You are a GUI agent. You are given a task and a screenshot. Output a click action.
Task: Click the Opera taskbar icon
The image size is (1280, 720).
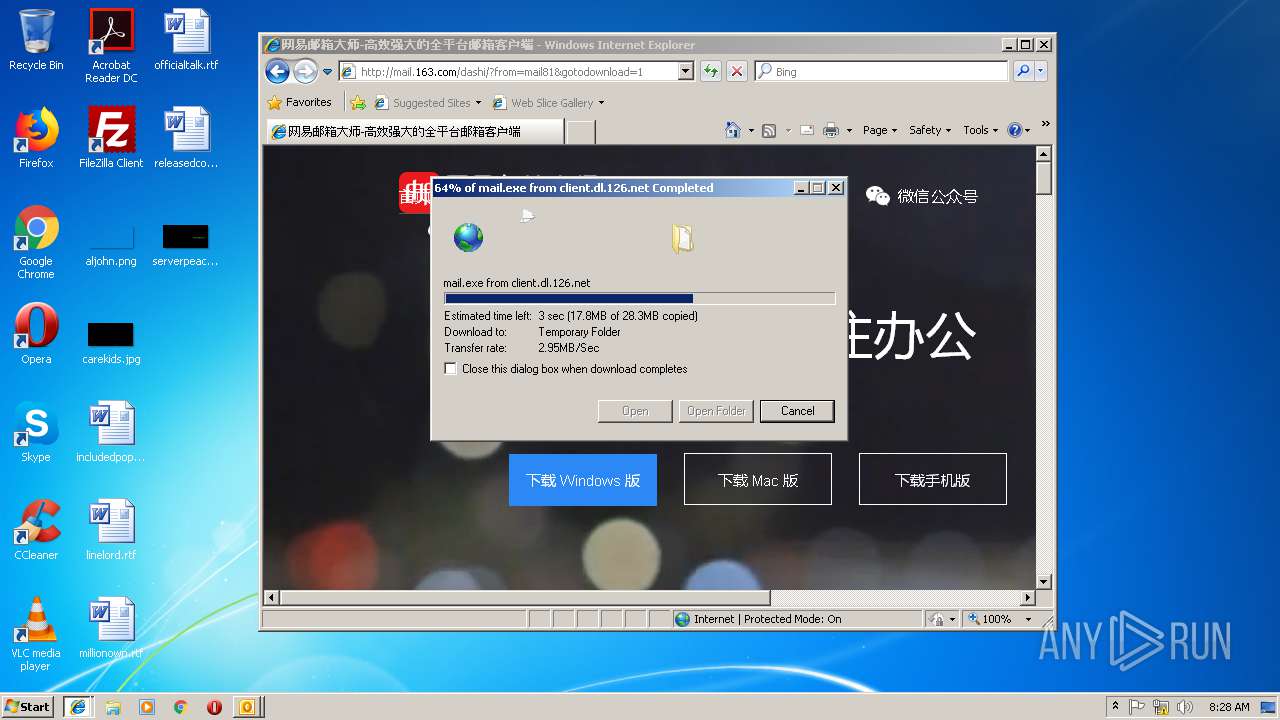pos(214,707)
